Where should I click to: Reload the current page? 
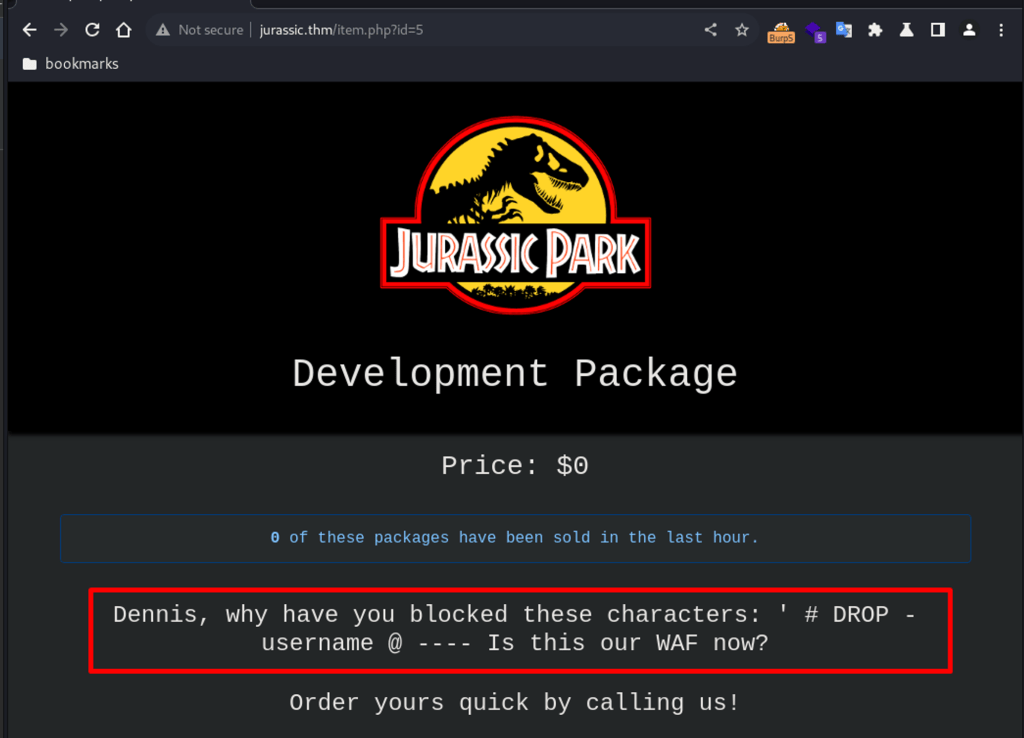click(92, 30)
